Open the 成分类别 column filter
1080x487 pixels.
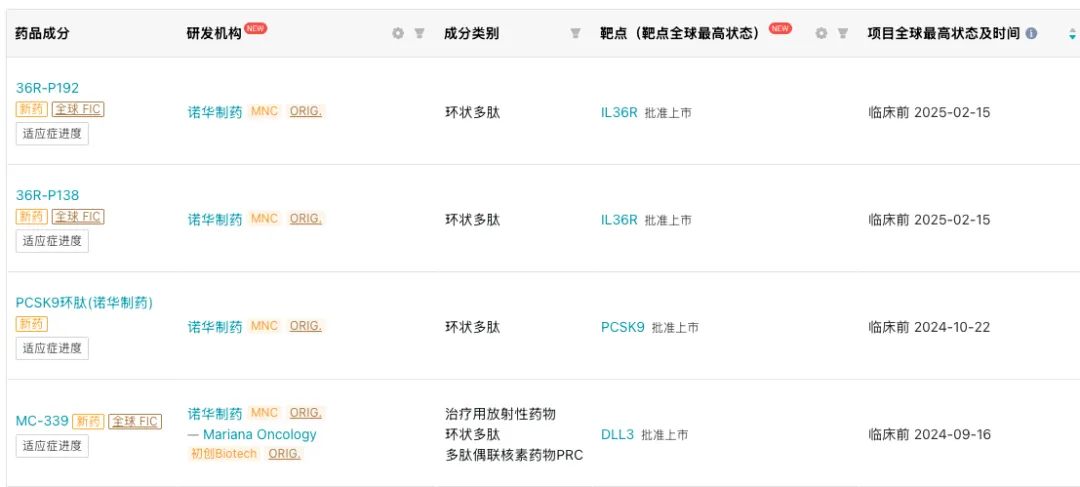[575, 33]
